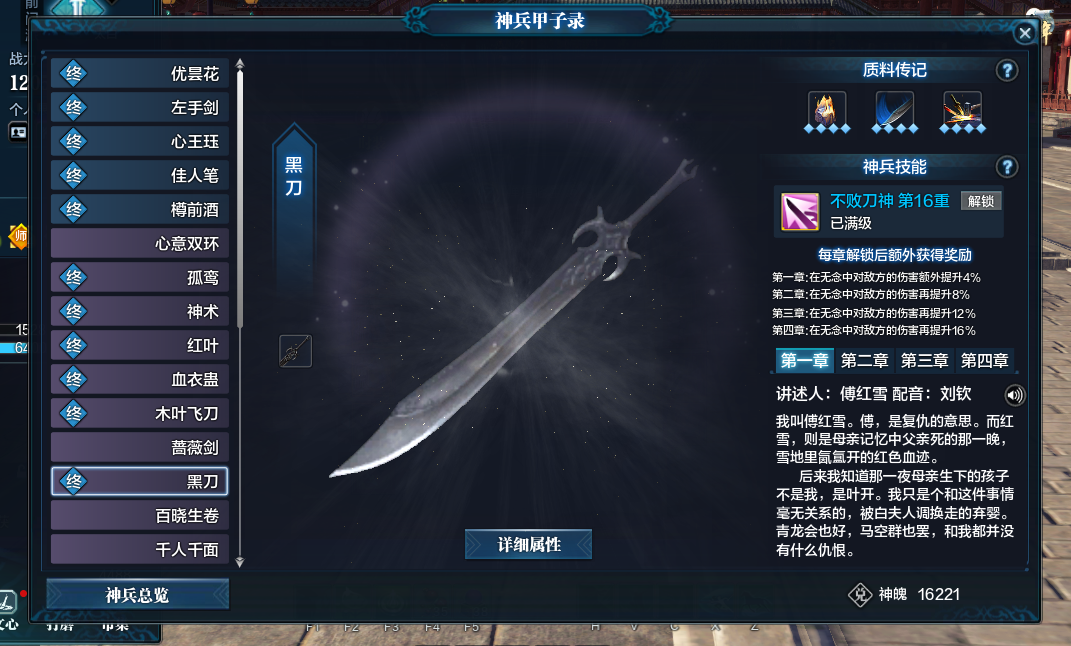
Task: Choose 百晓生卷 from the weapon list
Action: pyautogui.click(x=140, y=516)
